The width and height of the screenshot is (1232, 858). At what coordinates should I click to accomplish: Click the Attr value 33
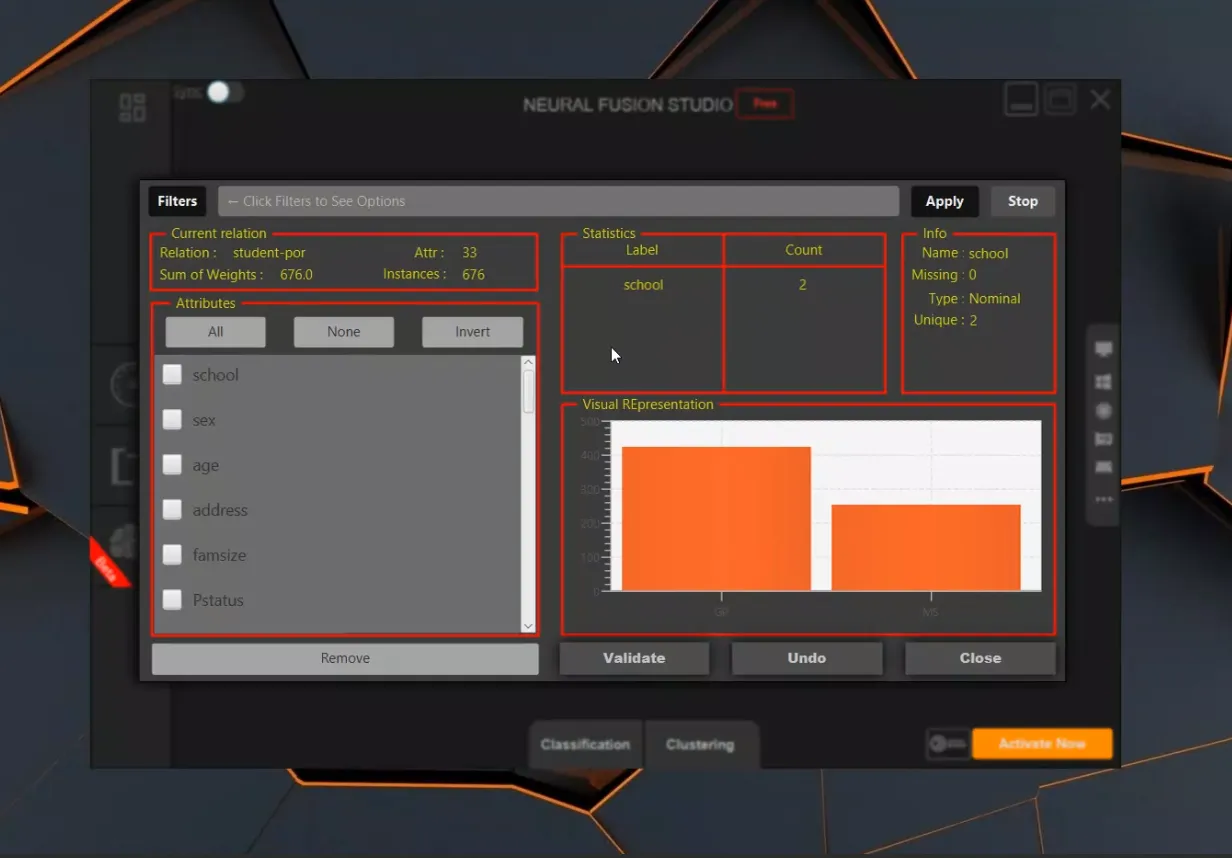(x=469, y=253)
